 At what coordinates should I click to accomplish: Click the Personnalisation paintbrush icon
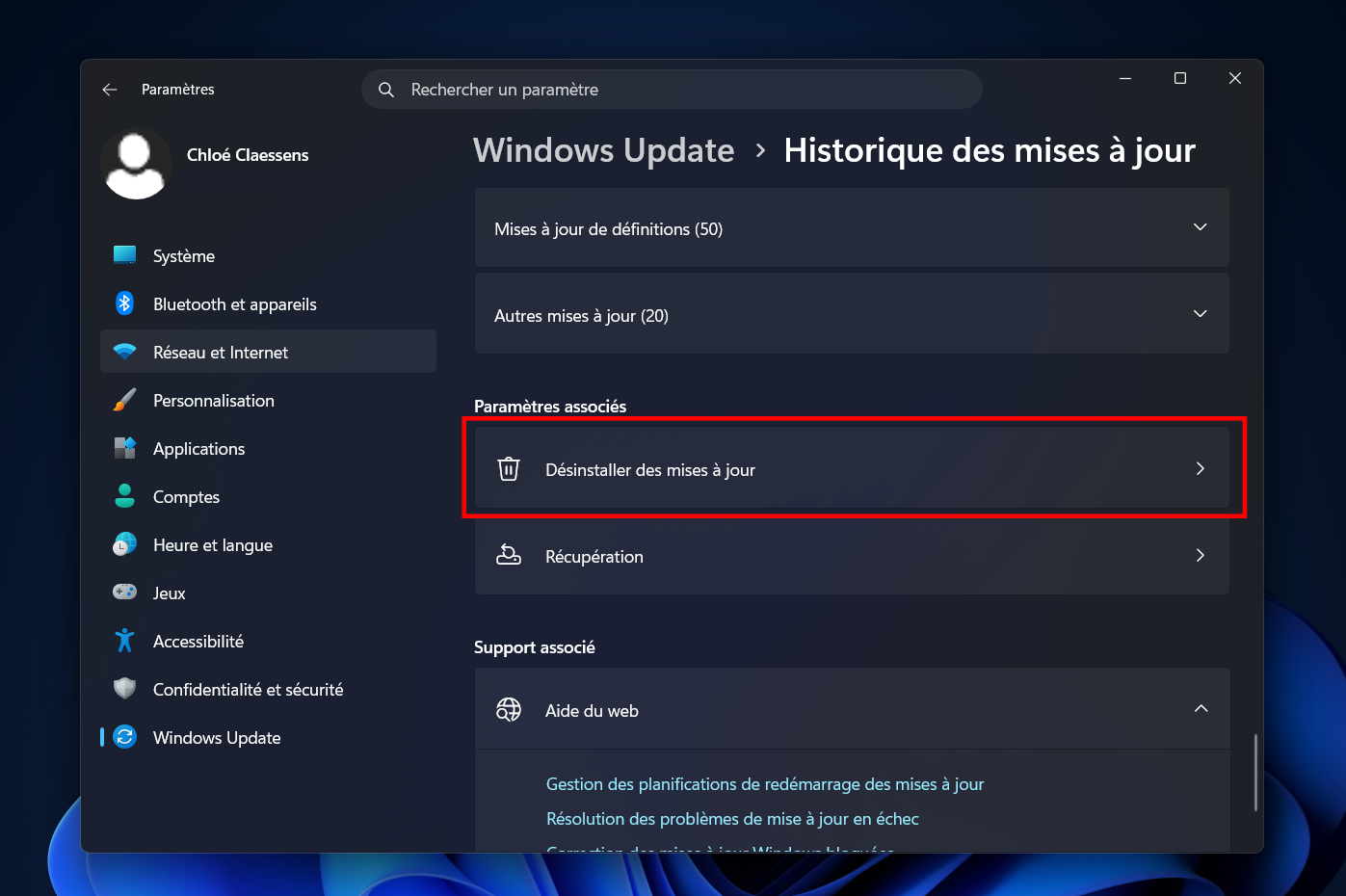(x=125, y=400)
